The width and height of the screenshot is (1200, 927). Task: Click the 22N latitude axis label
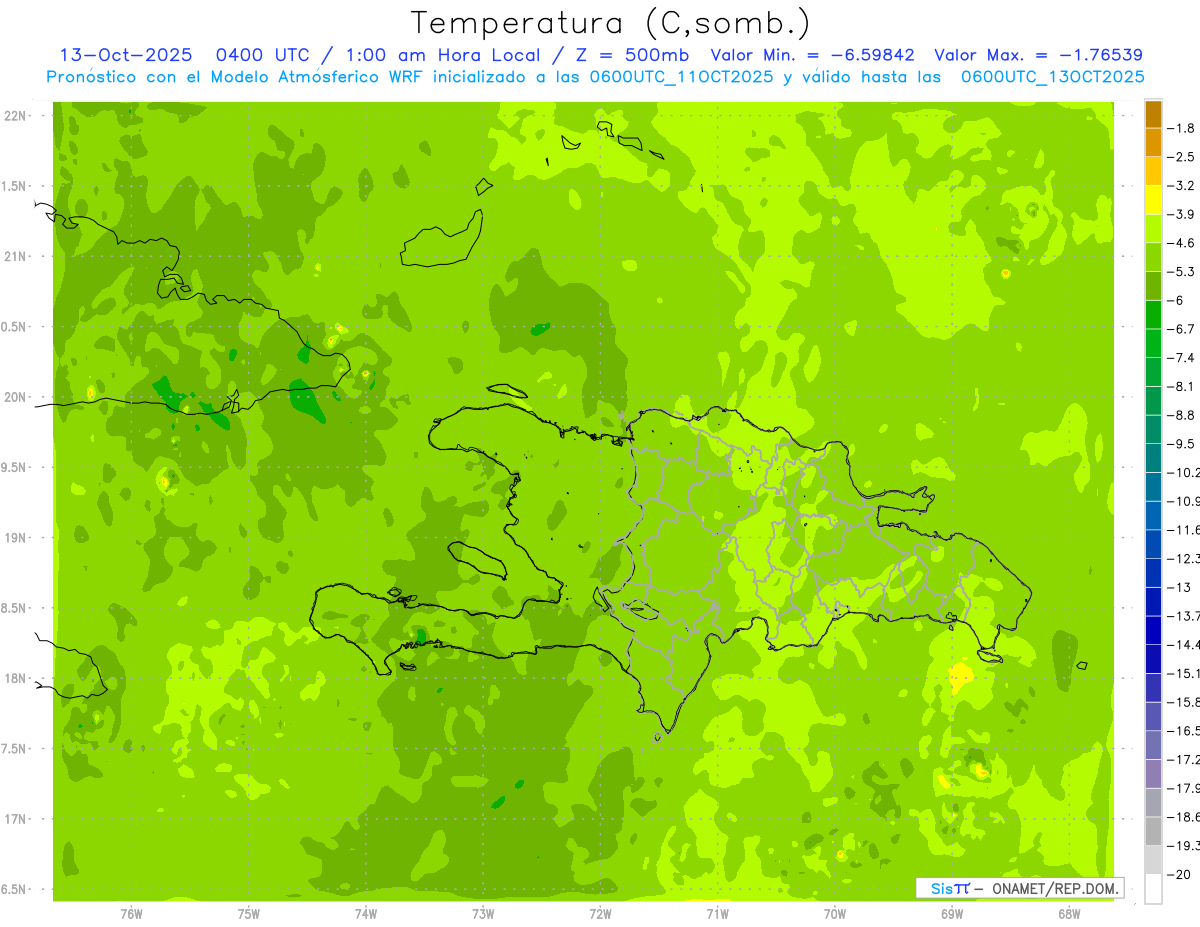click(16, 116)
